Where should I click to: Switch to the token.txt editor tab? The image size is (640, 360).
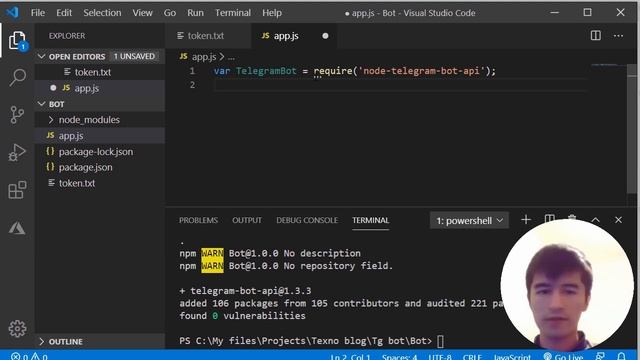click(x=208, y=36)
